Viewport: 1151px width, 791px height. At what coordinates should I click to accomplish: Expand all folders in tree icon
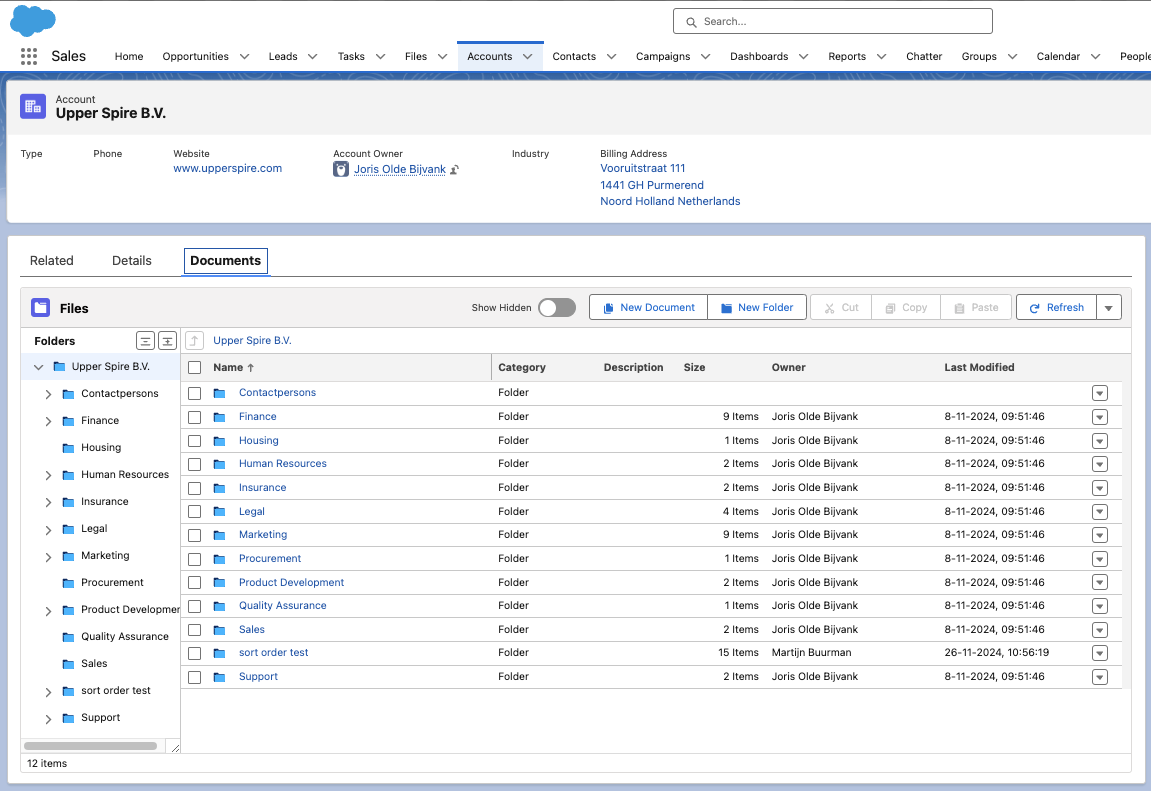(167, 340)
